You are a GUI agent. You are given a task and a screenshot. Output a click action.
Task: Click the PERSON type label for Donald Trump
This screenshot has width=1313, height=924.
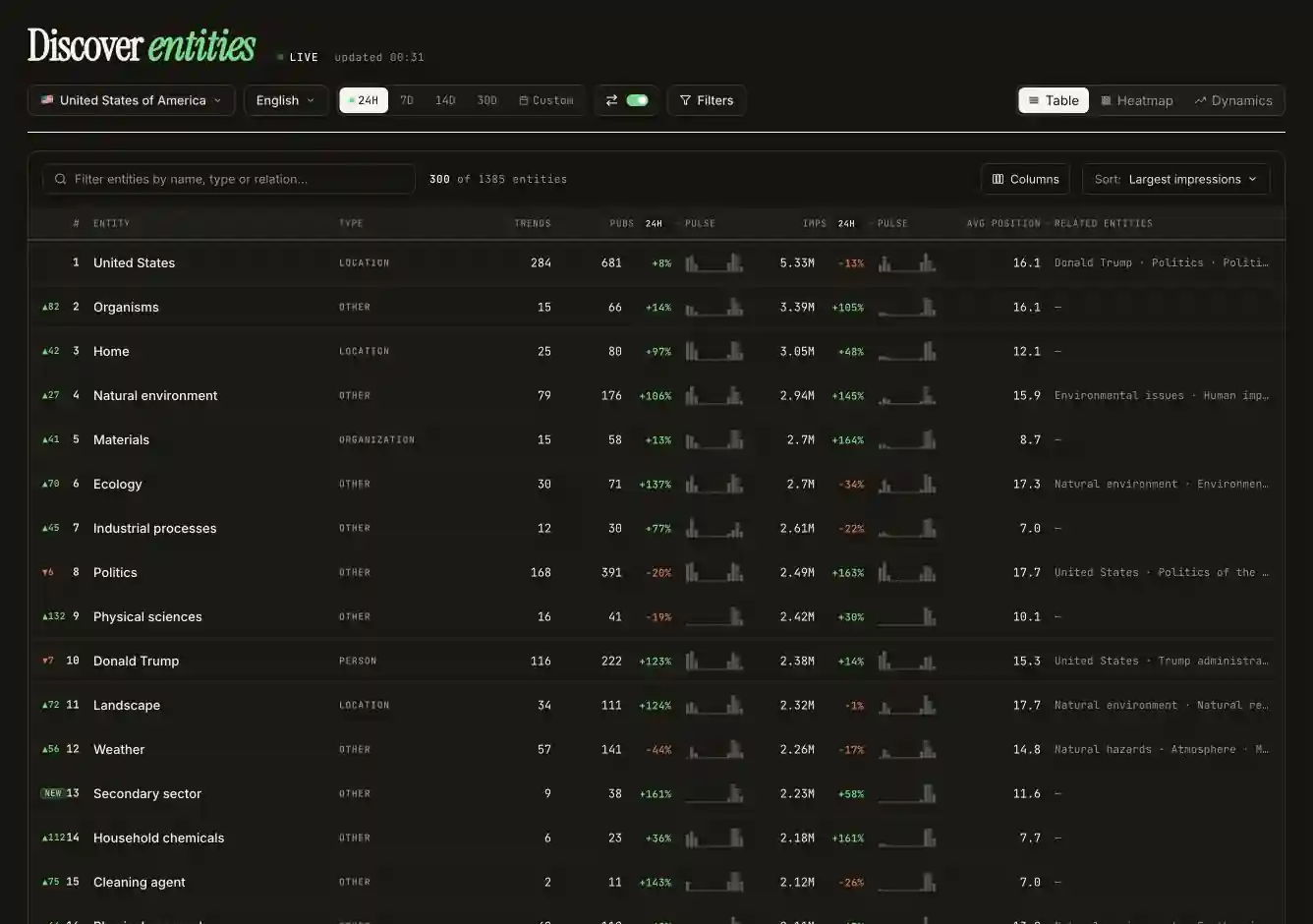(x=358, y=661)
